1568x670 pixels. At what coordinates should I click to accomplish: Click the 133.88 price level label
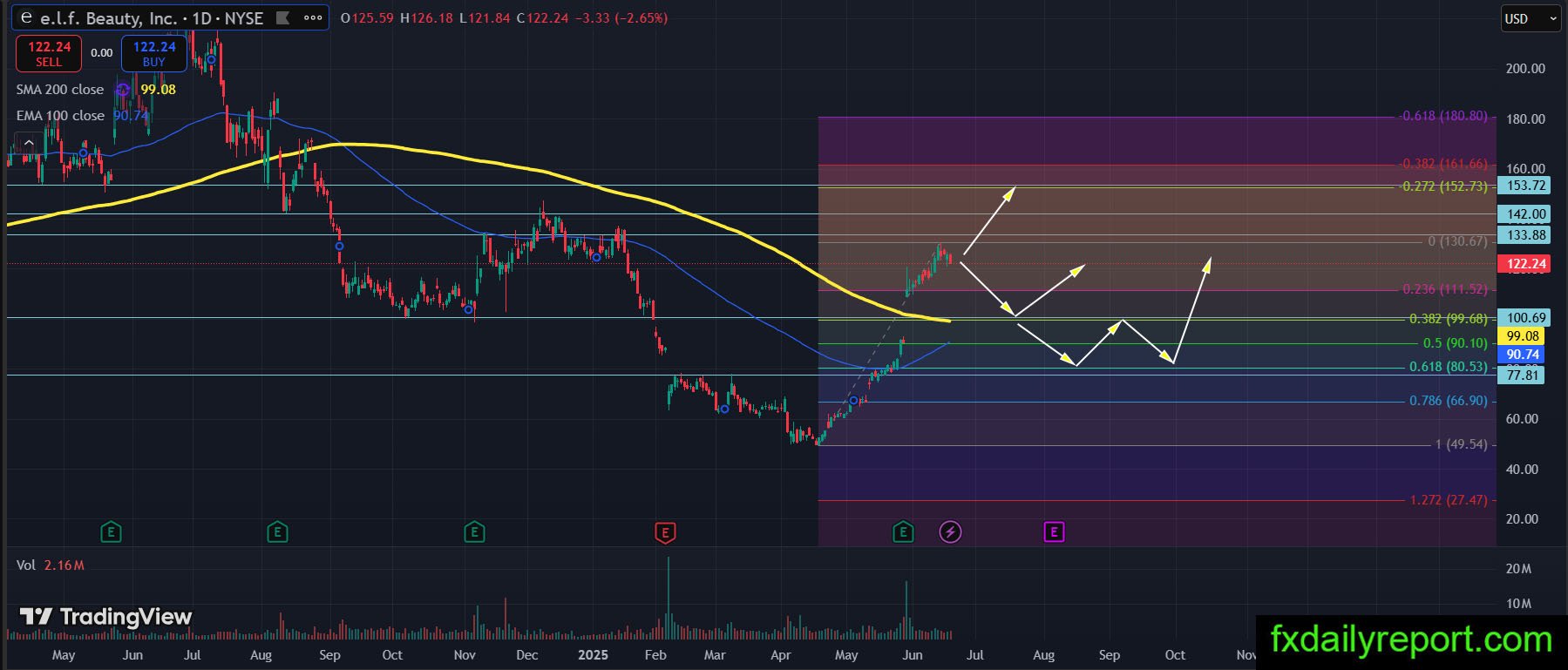pos(1524,235)
